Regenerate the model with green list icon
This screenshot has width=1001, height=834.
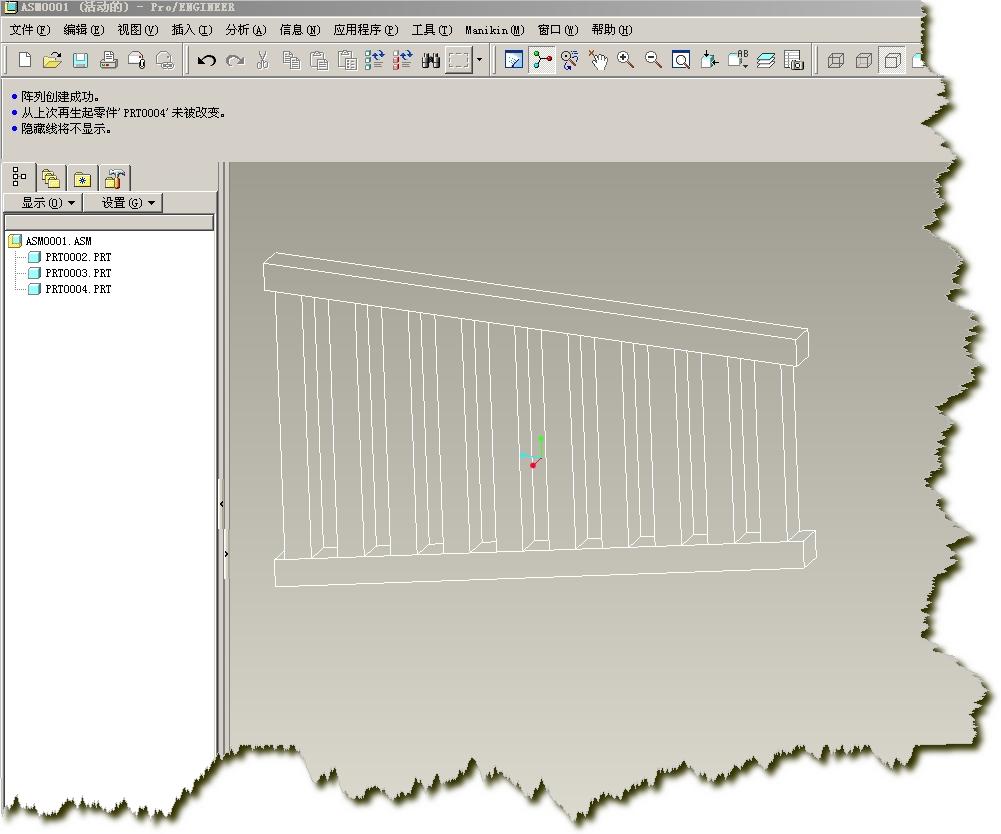(x=375, y=61)
